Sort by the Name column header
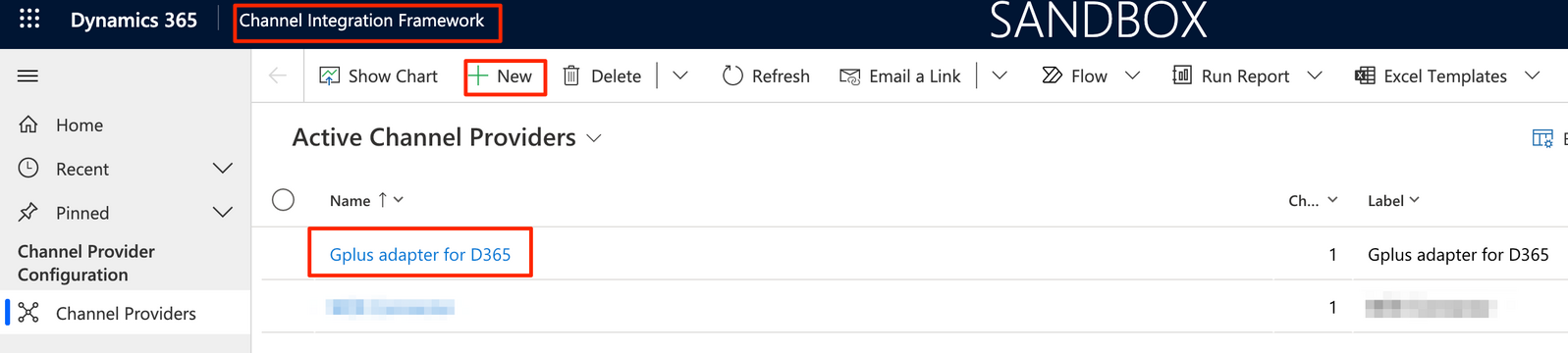The width and height of the screenshot is (1568, 353). (351, 200)
